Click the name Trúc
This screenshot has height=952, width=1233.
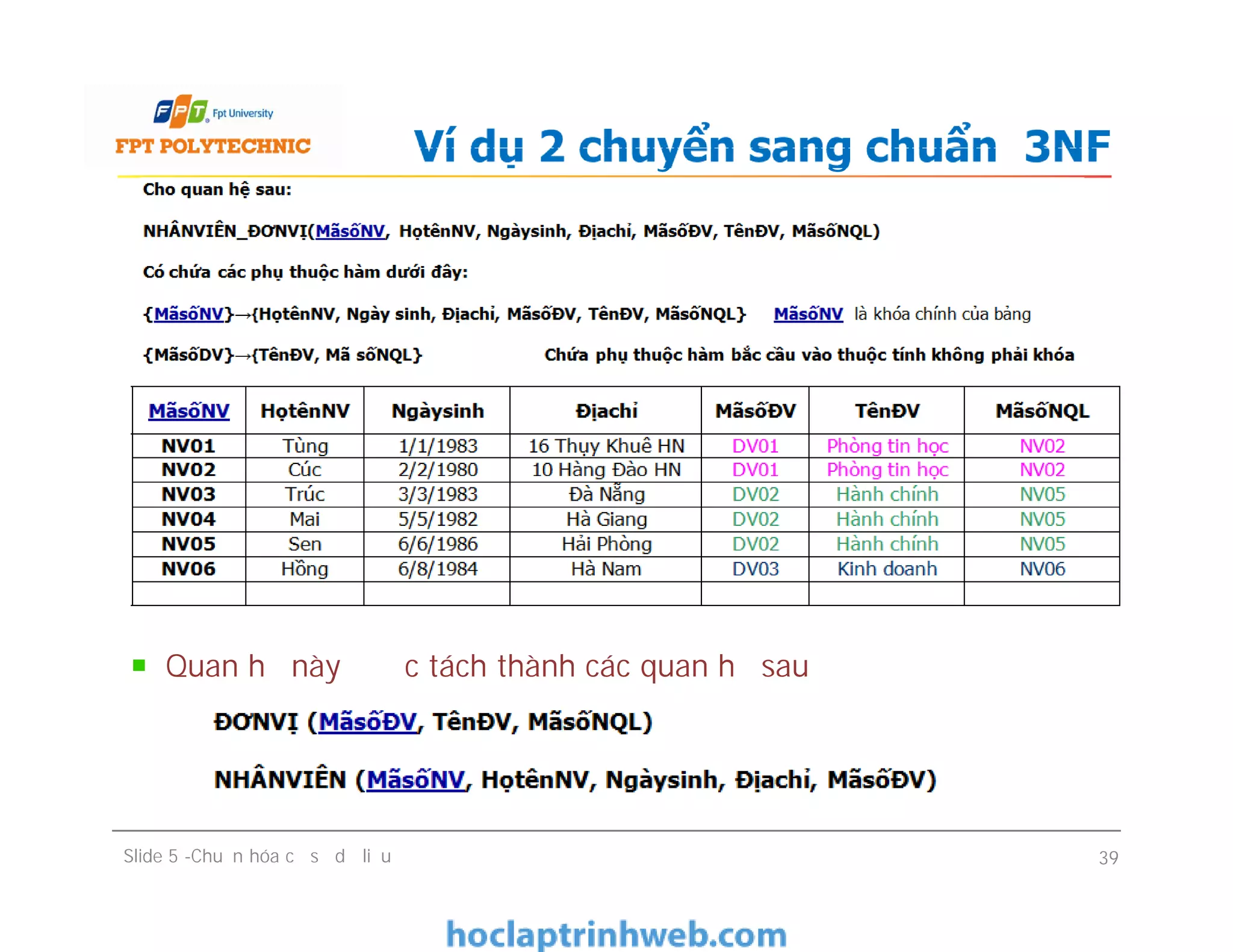point(305,494)
